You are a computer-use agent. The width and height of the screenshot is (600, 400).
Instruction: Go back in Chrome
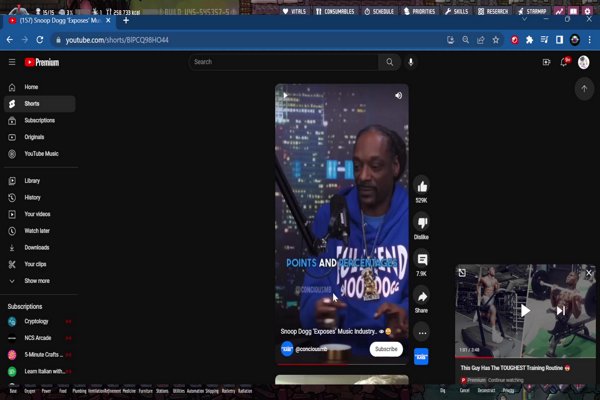pos(10,40)
